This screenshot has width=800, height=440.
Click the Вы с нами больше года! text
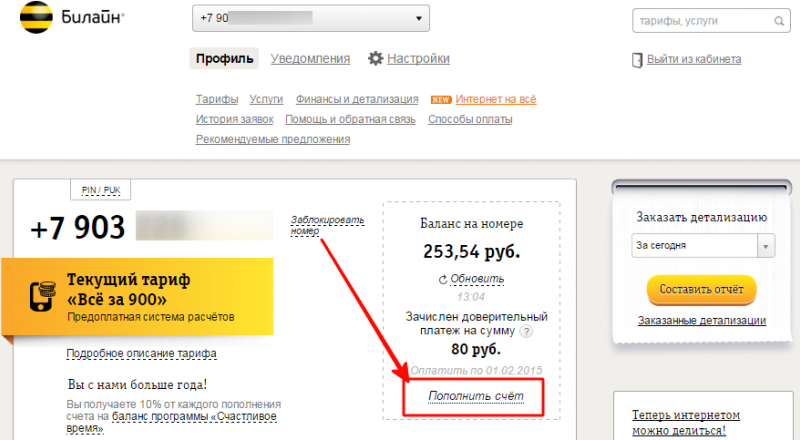point(137,384)
